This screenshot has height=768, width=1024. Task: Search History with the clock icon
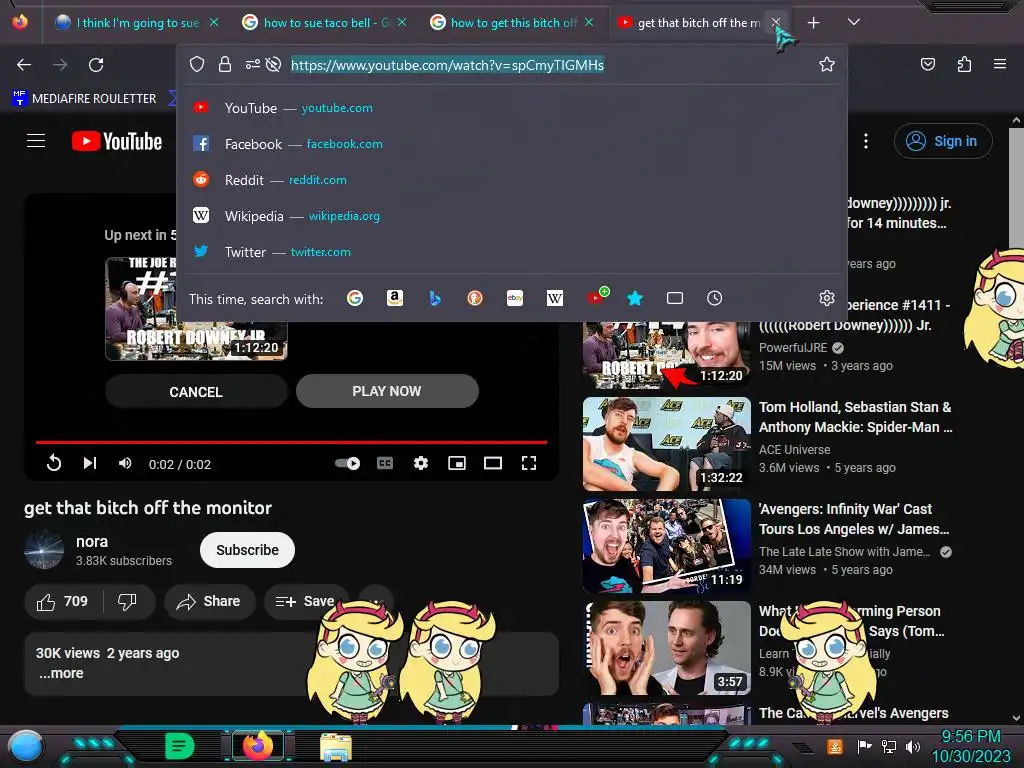pos(714,298)
